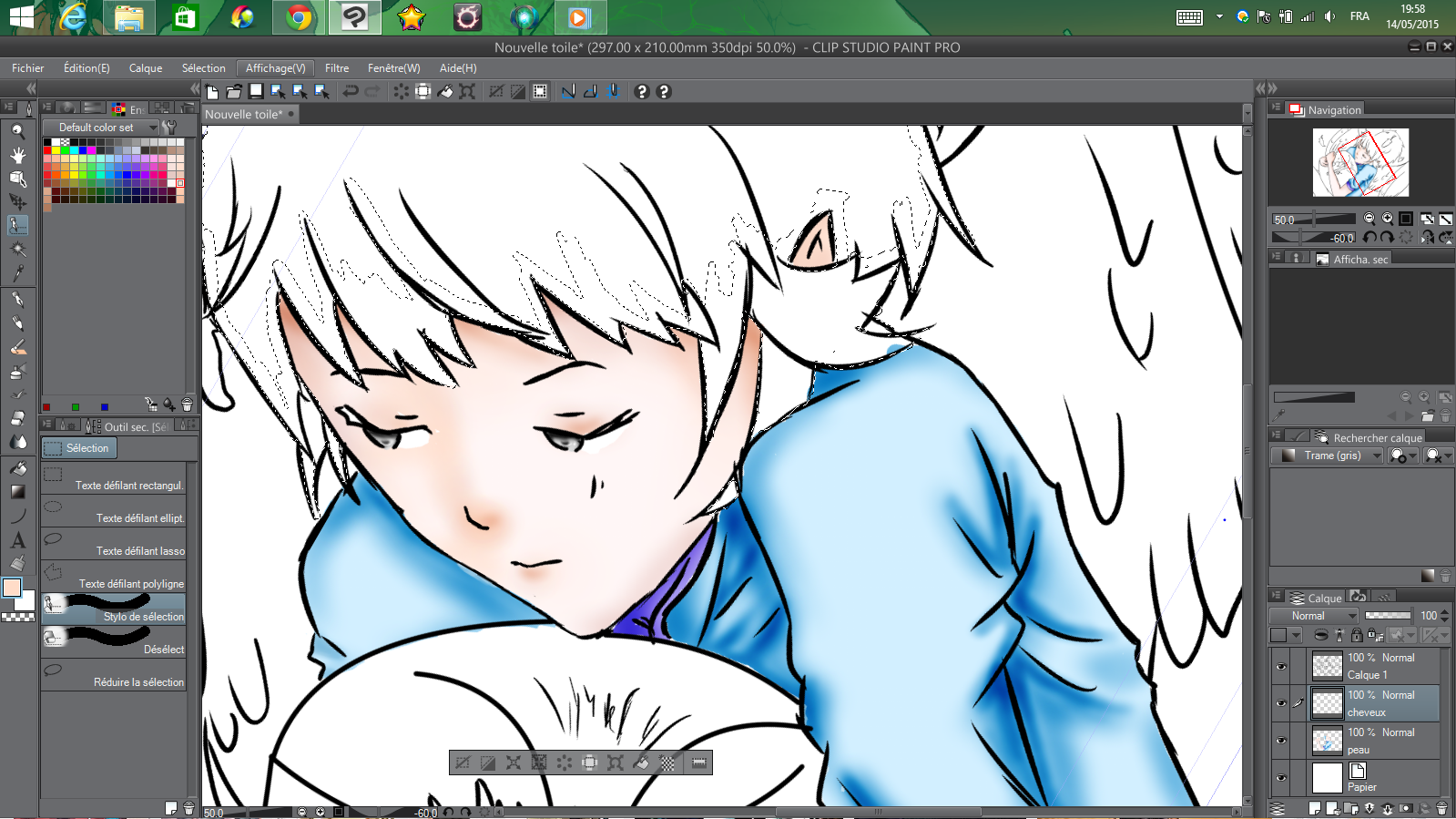The height and width of the screenshot is (819, 1456).
Task: Open Édition(E) menu
Action: click(x=87, y=68)
